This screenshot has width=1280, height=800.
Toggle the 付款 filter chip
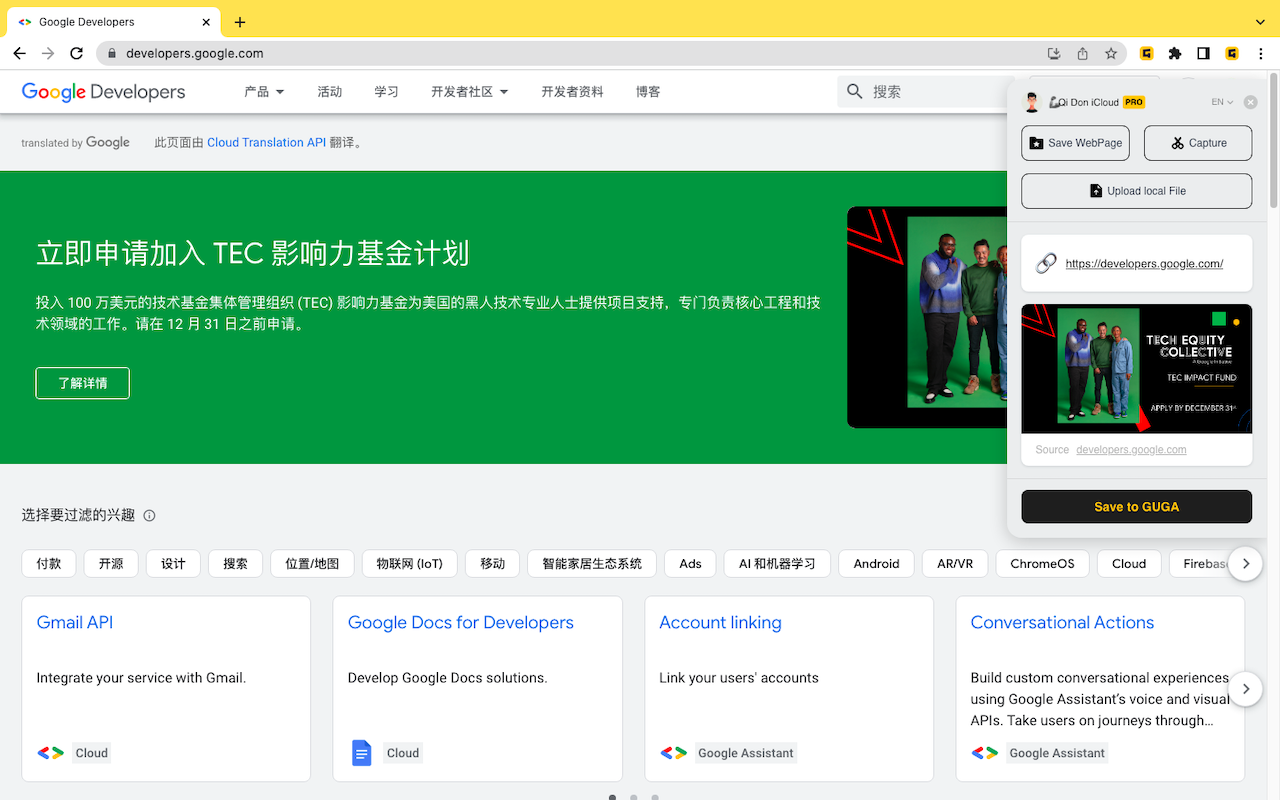point(49,564)
